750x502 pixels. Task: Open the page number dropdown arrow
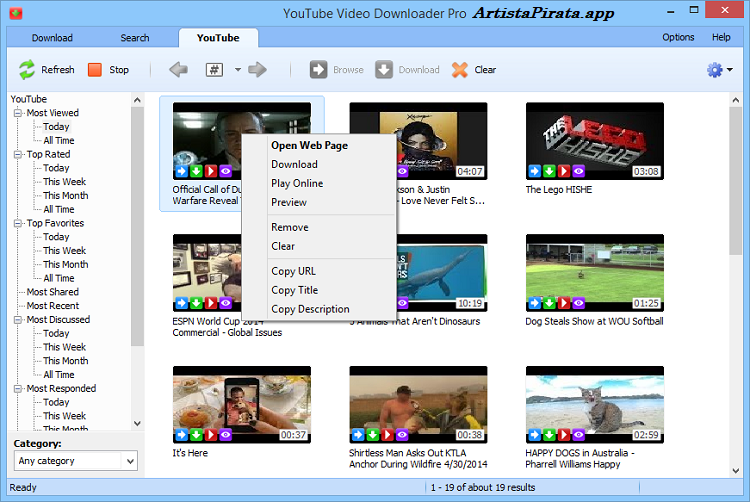click(238, 70)
